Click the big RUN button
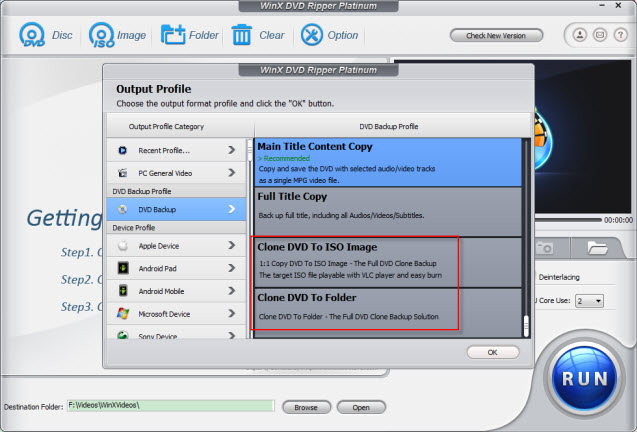Image resolution: width=637 pixels, height=432 pixels. coord(585,379)
